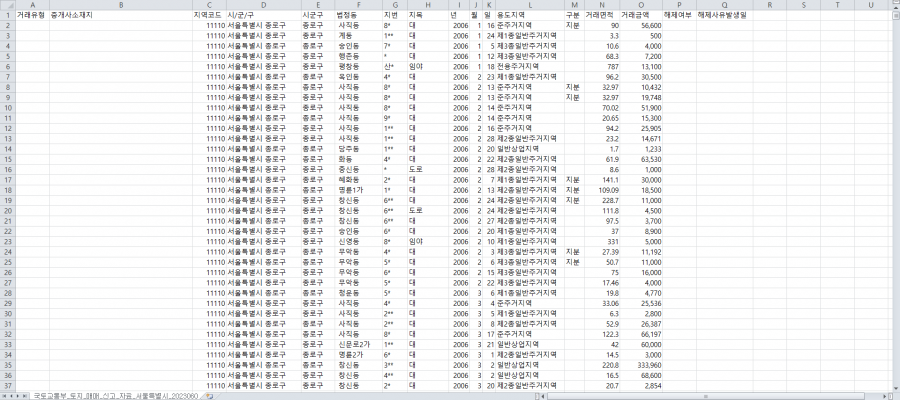Select the 혜화동 cell
Viewport: 900px width, 400px height.
(x=358, y=180)
